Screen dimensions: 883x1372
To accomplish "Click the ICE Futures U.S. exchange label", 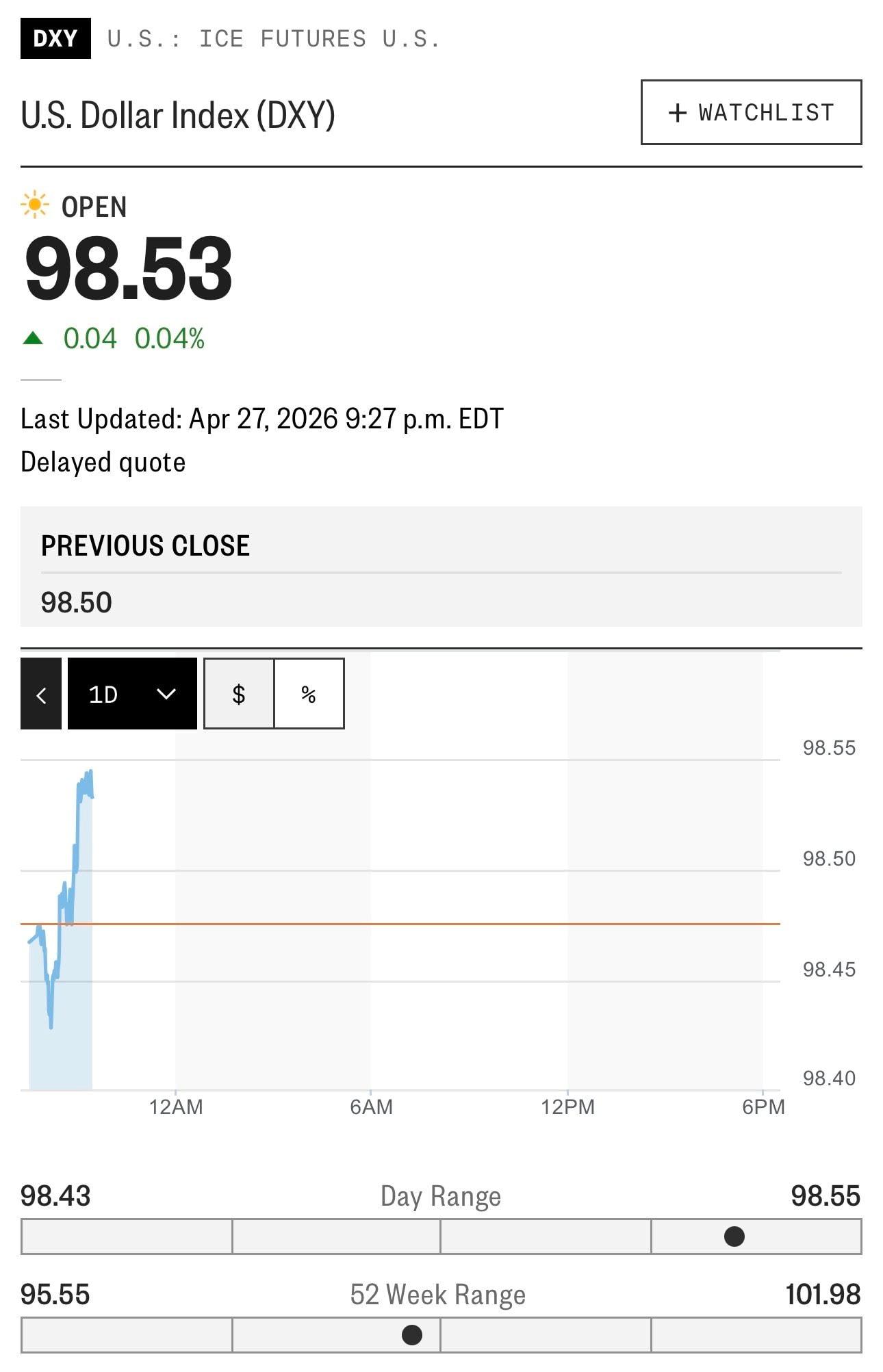I will coord(272,39).
